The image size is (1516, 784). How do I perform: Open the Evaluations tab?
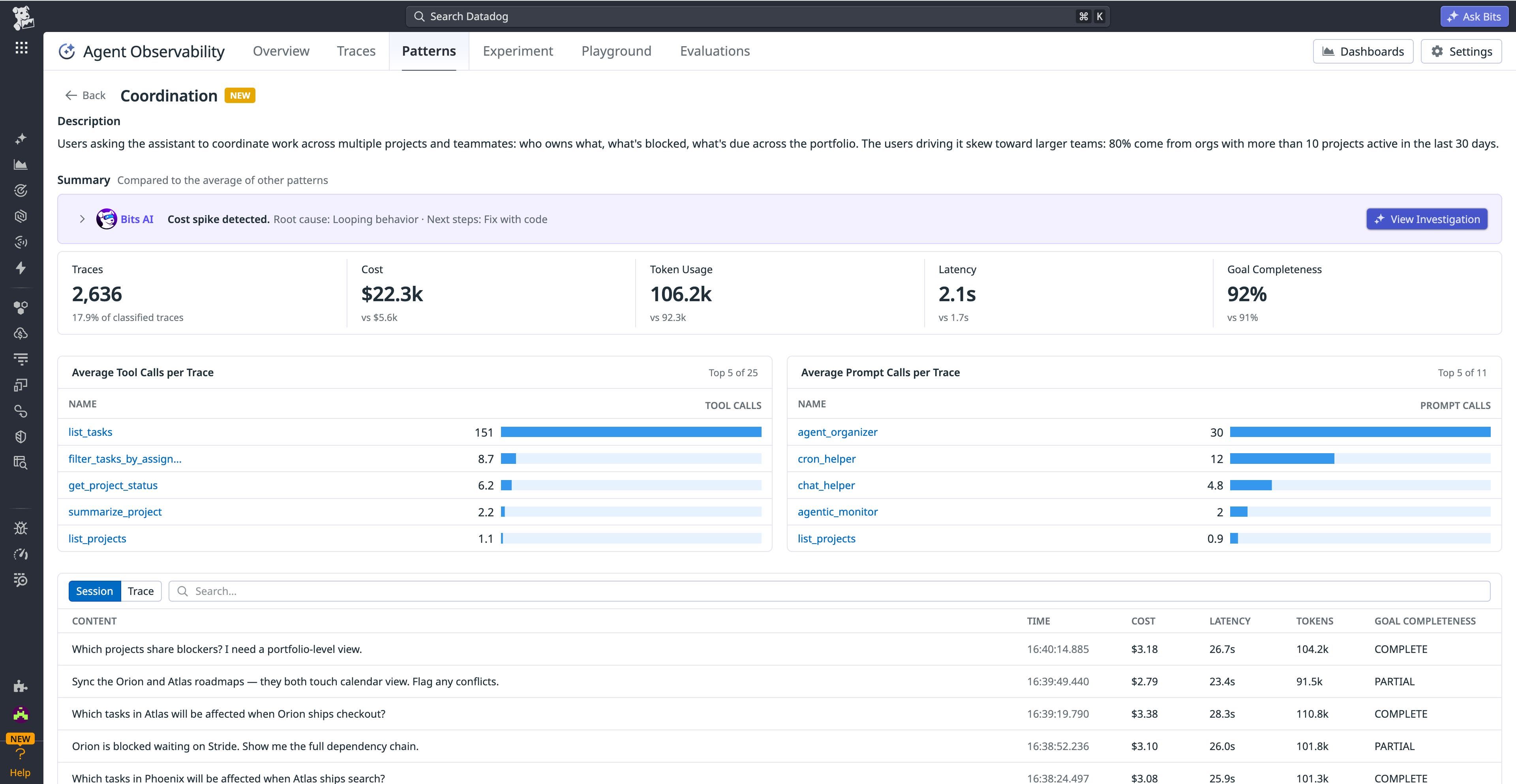(715, 51)
